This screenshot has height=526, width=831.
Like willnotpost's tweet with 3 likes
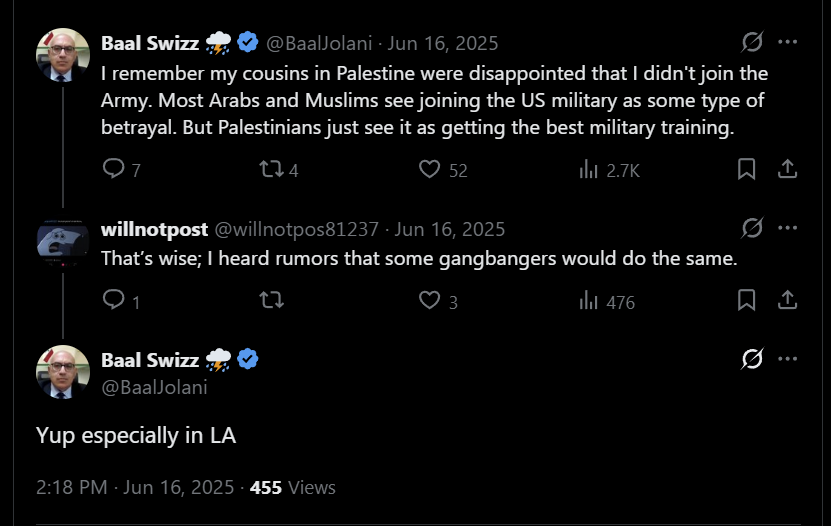coord(430,300)
